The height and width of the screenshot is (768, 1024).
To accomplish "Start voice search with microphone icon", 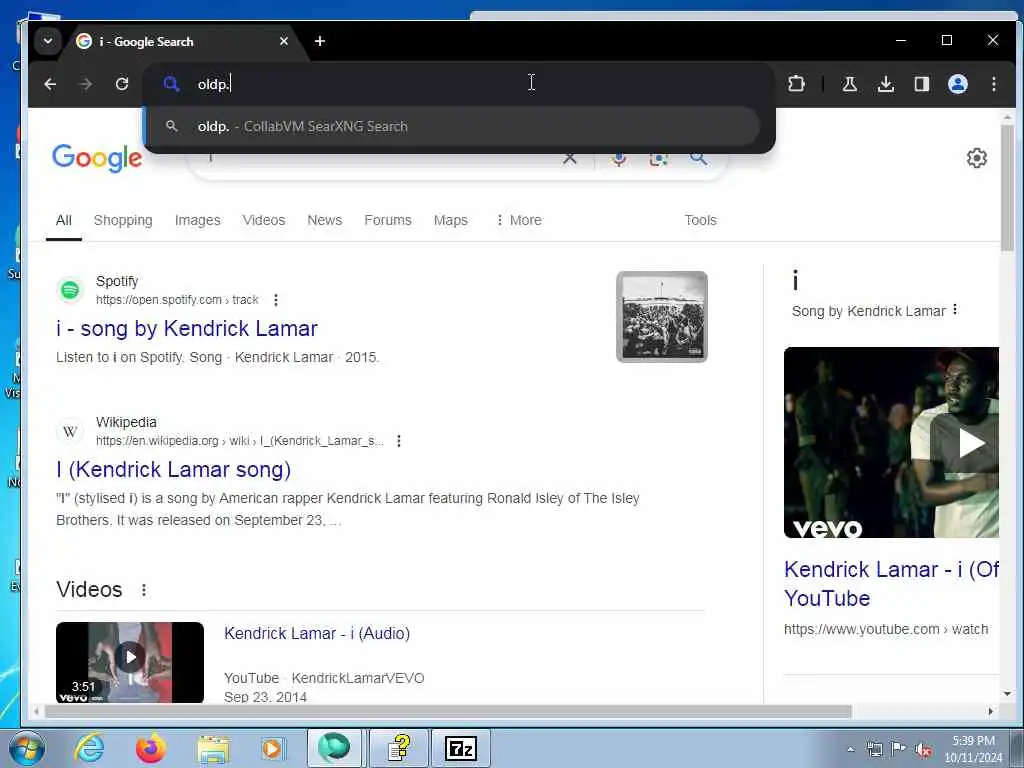I will click(619, 159).
